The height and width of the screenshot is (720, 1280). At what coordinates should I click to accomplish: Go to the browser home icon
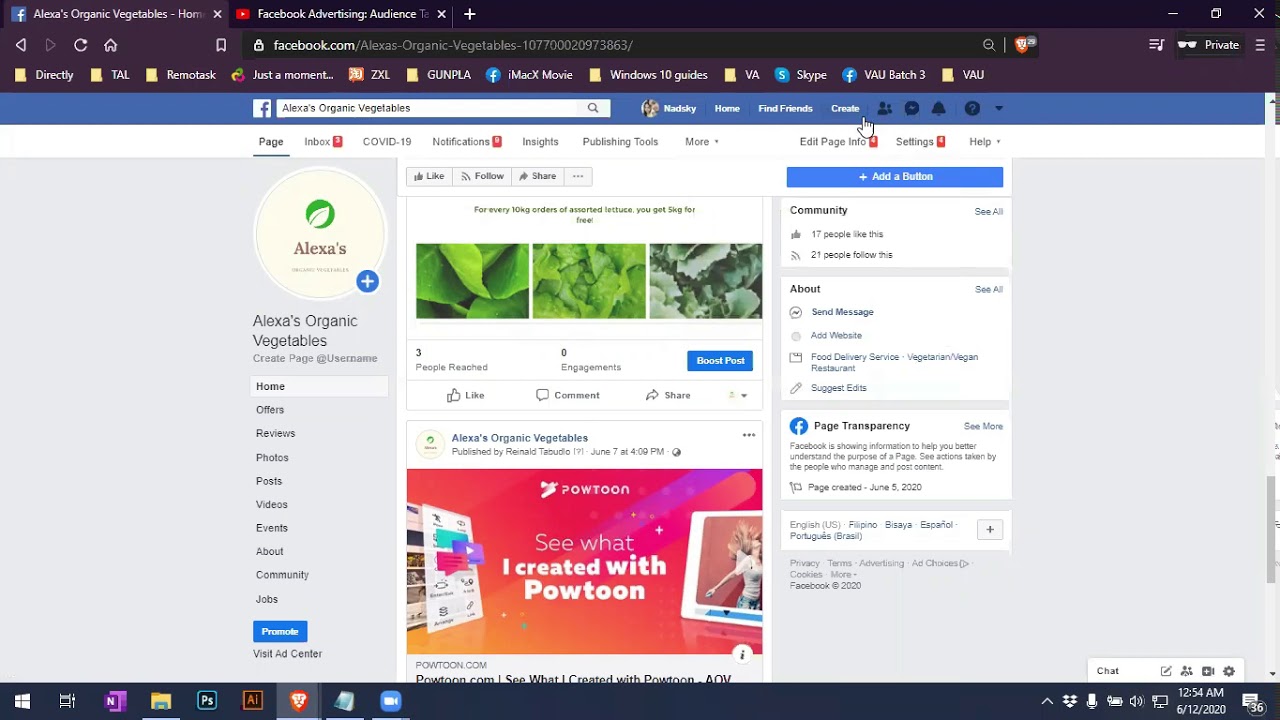[111, 45]
